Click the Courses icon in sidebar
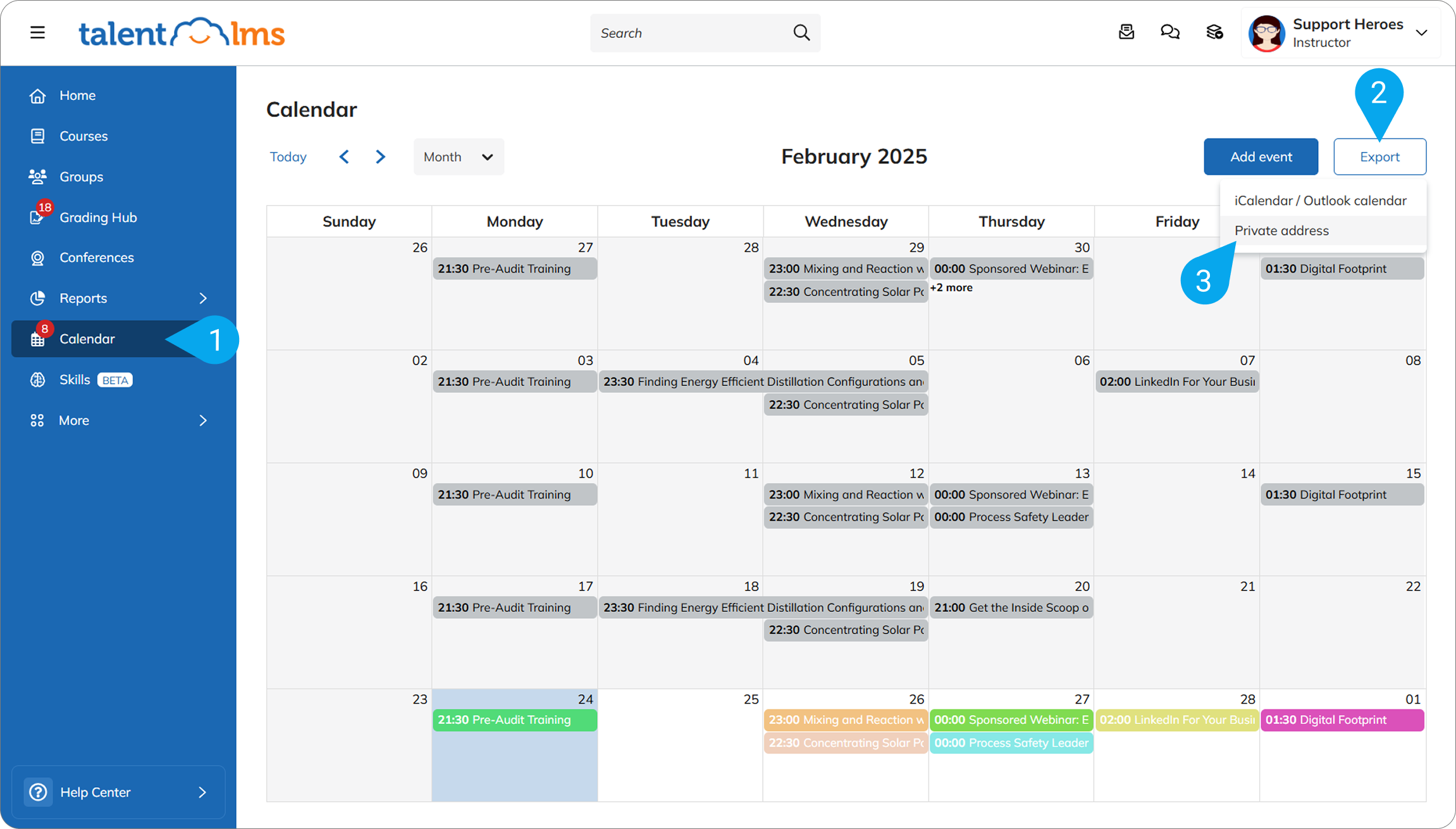 click(x=37, y=136)
